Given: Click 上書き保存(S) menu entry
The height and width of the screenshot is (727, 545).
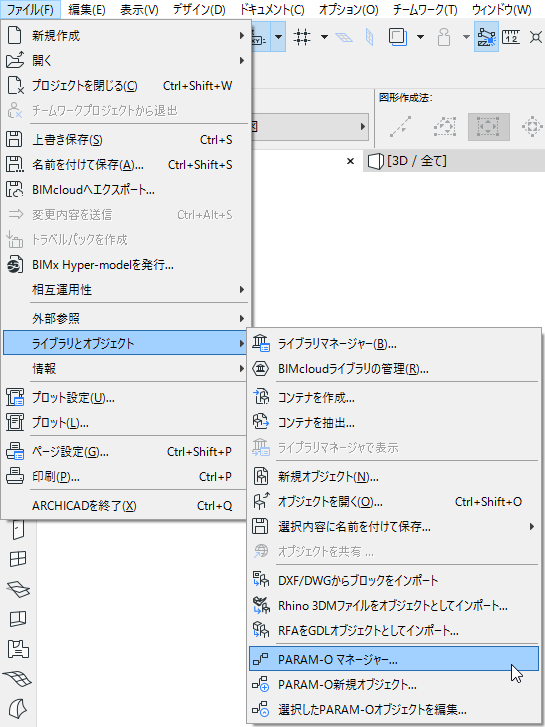Looking at the screenshot, I should (x=126, y=140).
